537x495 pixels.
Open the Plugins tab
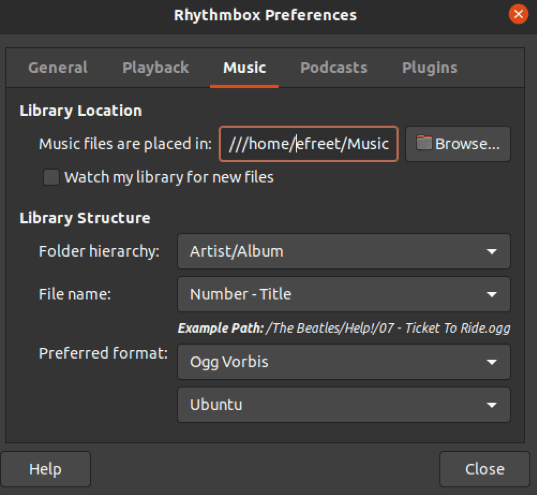coord(429,67)
